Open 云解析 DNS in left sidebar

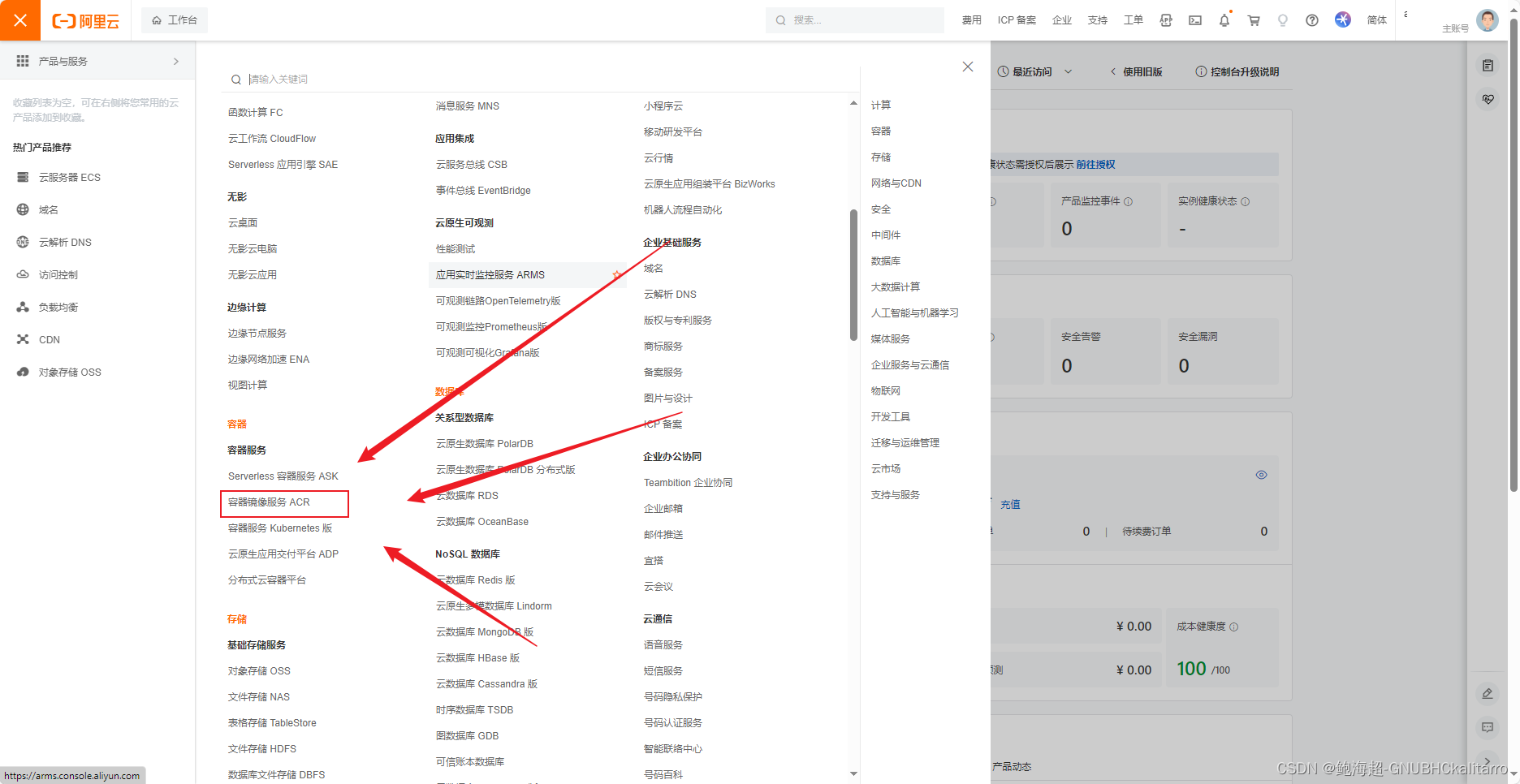pyautogui.click(x=65, y=242)
